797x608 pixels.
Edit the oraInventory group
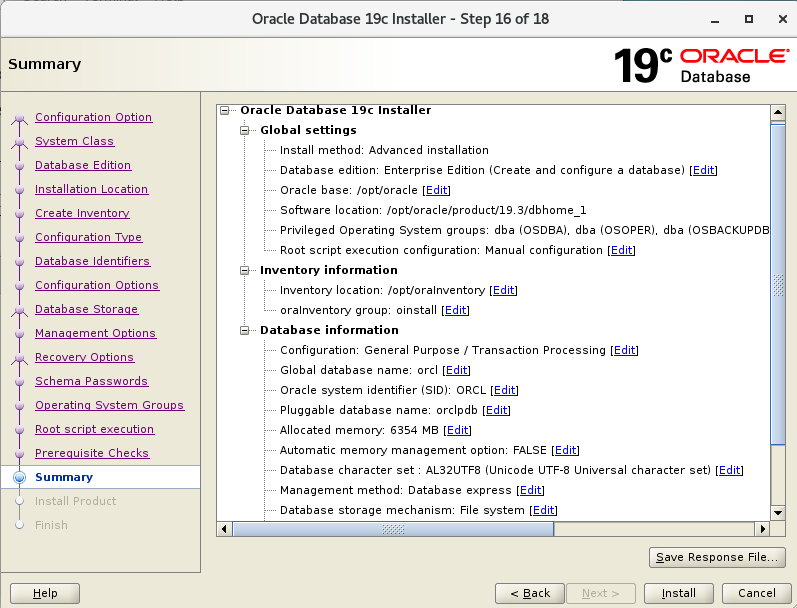click(x=456, y=310)
